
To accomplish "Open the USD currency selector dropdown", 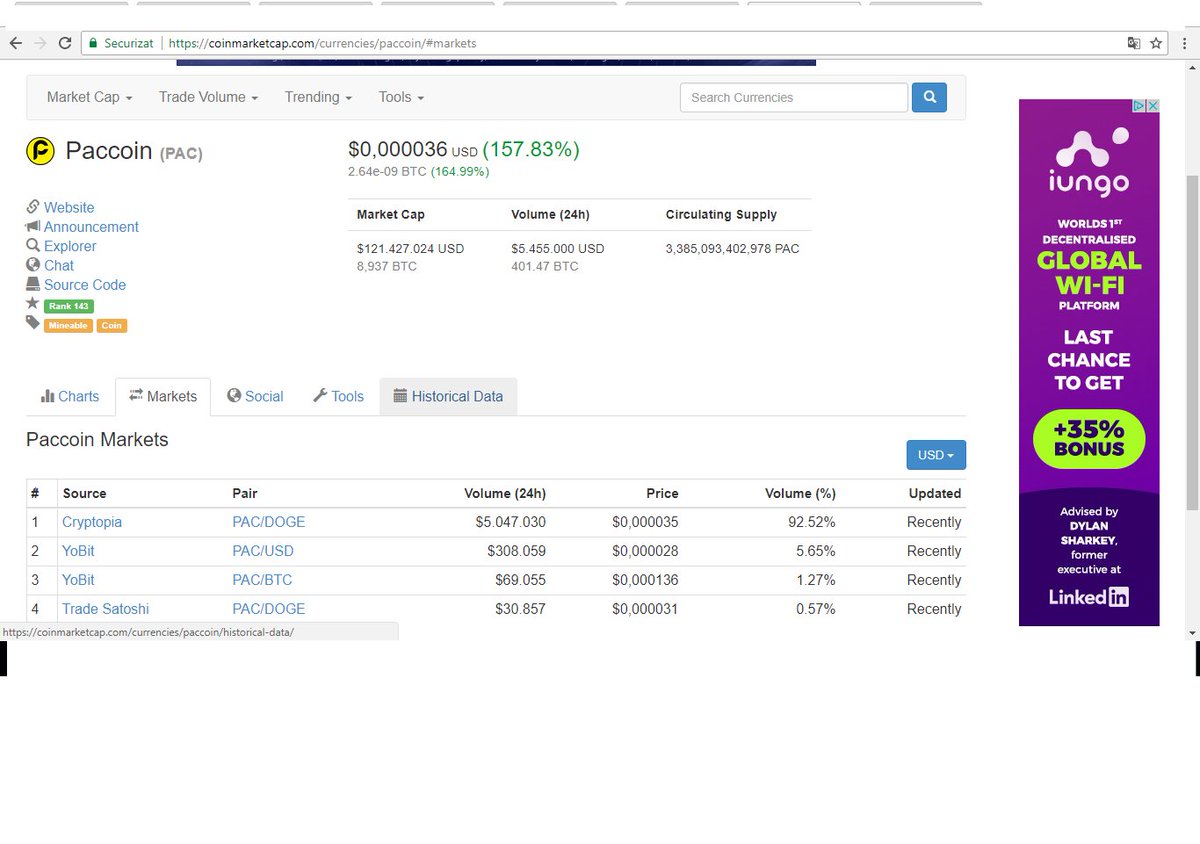I will pyautogui.click(x=936, y=455).
